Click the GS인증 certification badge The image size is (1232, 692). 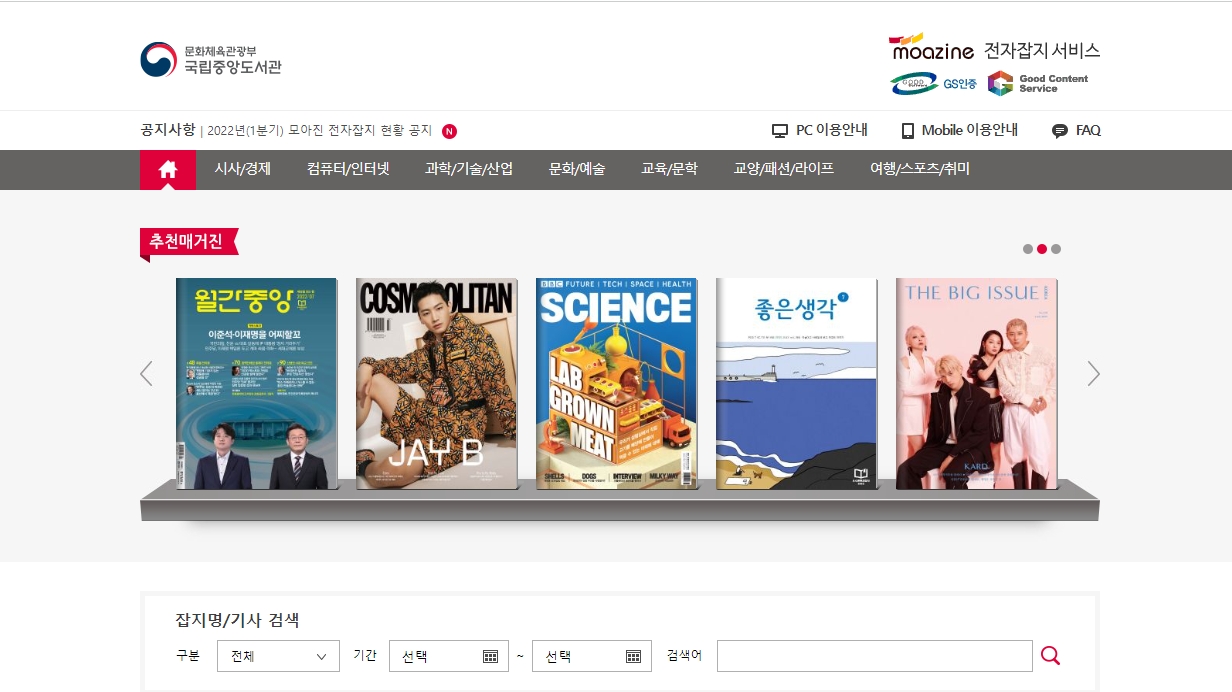pyautogui.click(x=934, y=84)
